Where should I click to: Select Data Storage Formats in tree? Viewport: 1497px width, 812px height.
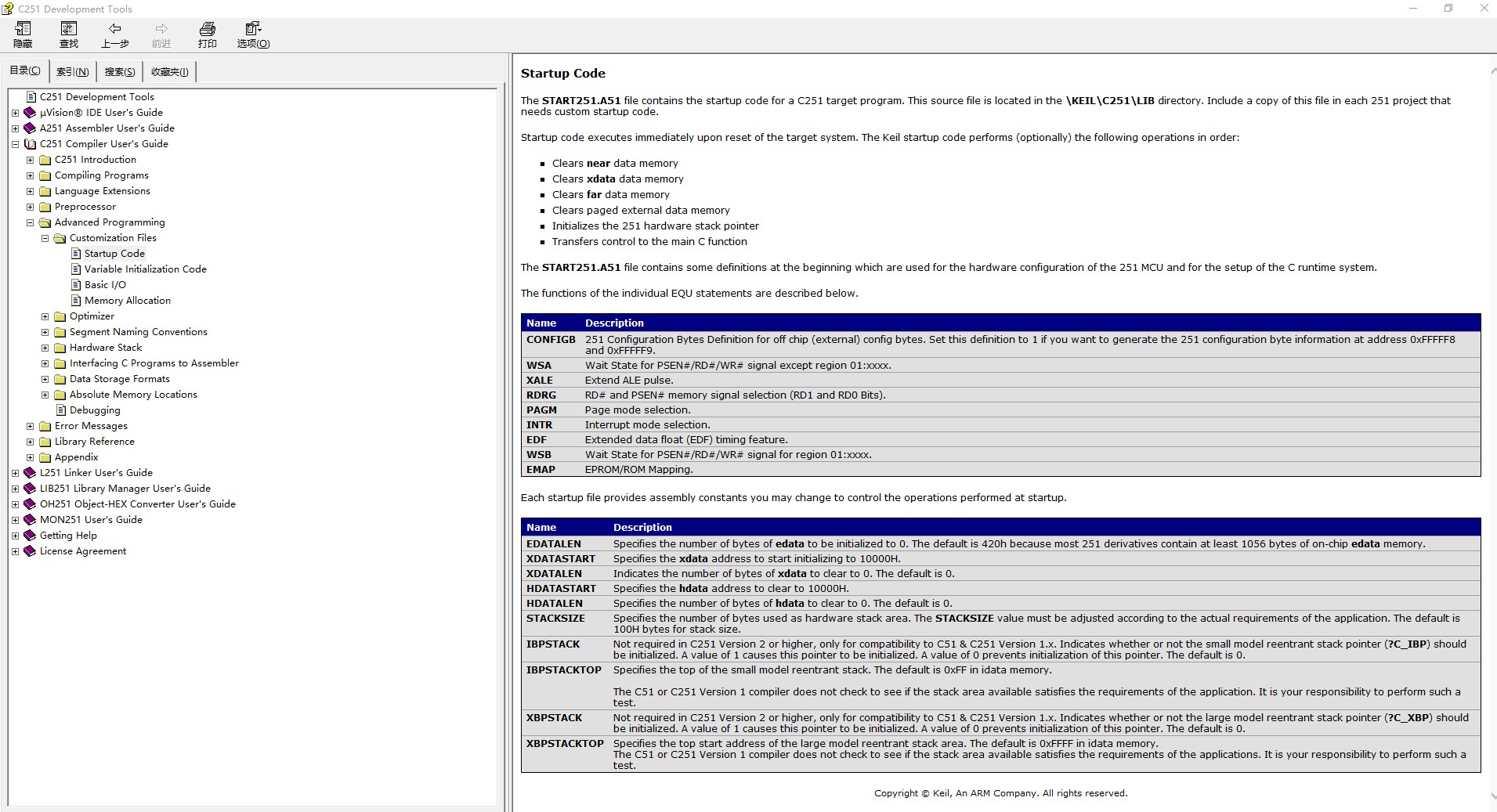point(120,379)
